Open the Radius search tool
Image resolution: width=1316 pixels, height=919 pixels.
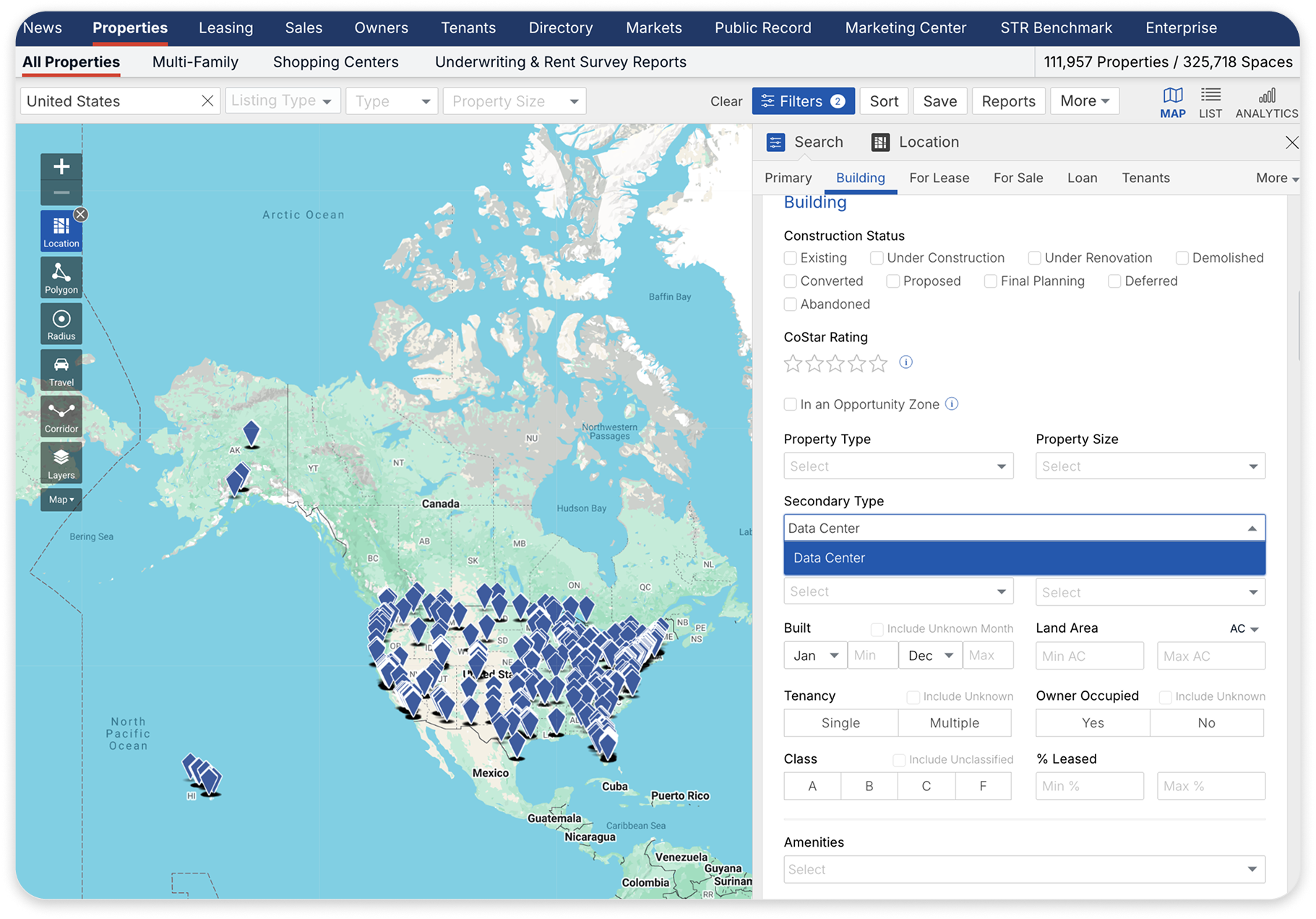pyautogui.click(x=61, y=323)
